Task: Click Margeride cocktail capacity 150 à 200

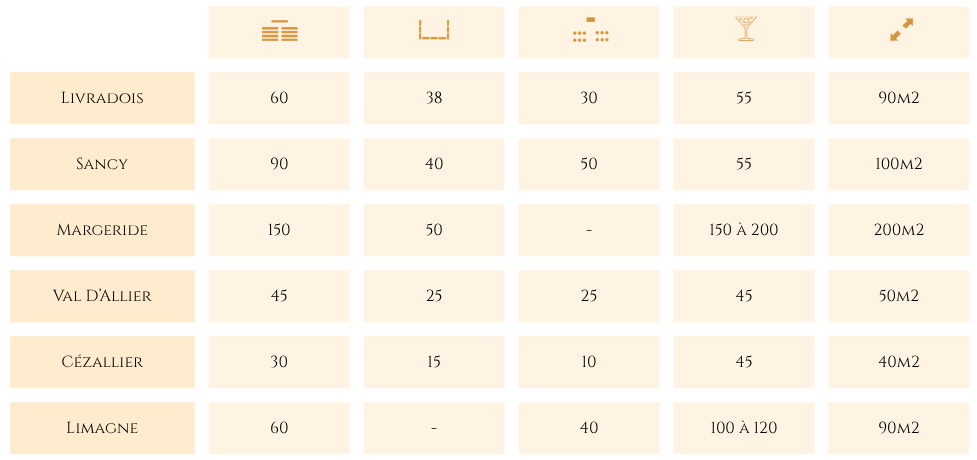Action: (743, 230)
